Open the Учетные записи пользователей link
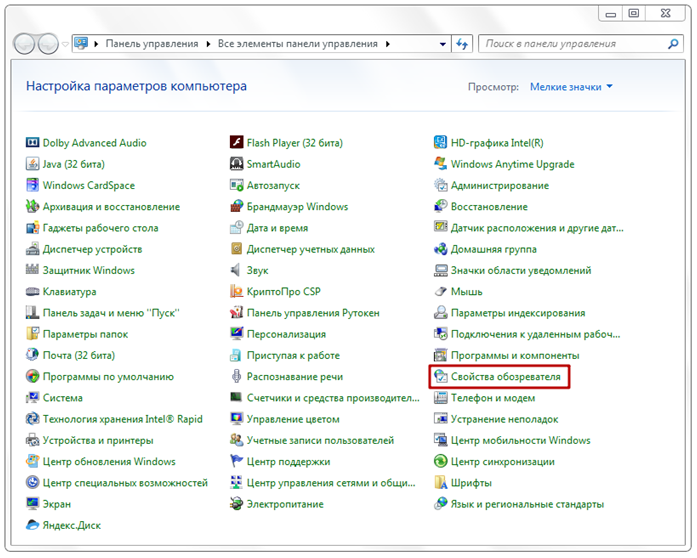The image size is (697, 558). click(320, 440)
